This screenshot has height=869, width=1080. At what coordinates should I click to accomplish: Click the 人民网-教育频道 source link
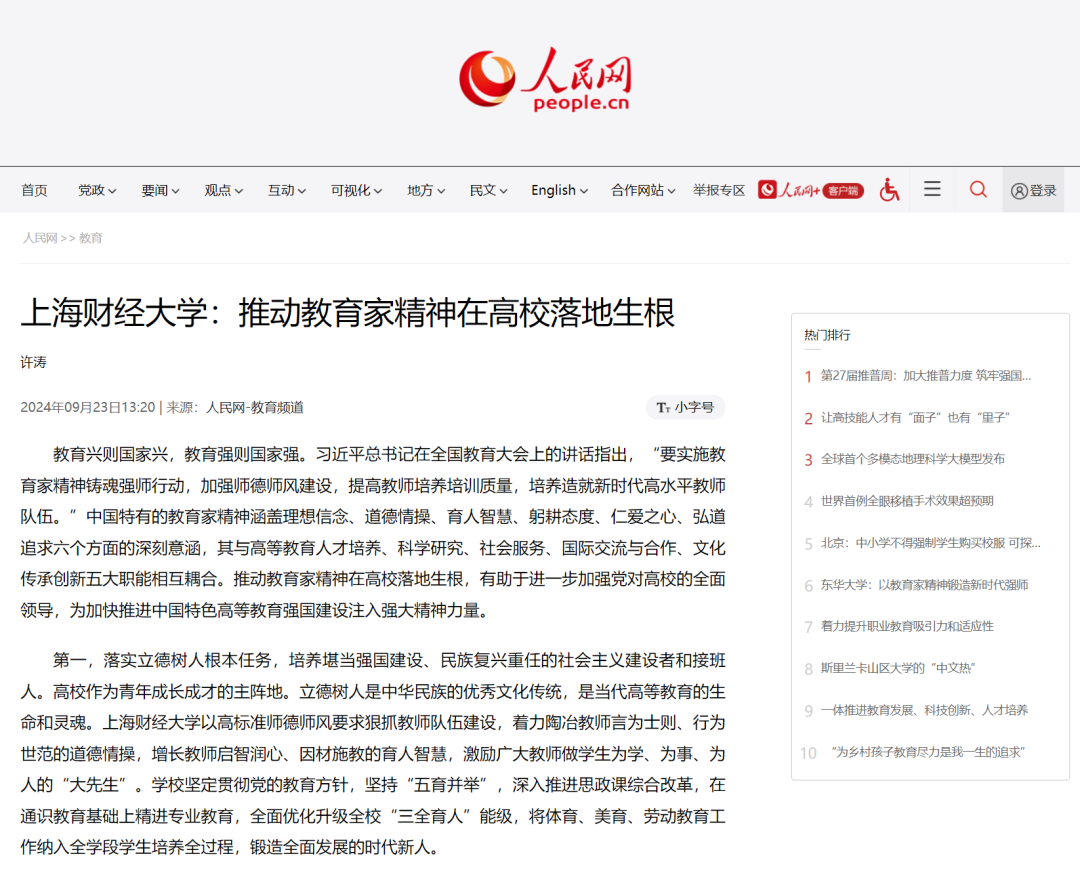[x=255, y=407]
